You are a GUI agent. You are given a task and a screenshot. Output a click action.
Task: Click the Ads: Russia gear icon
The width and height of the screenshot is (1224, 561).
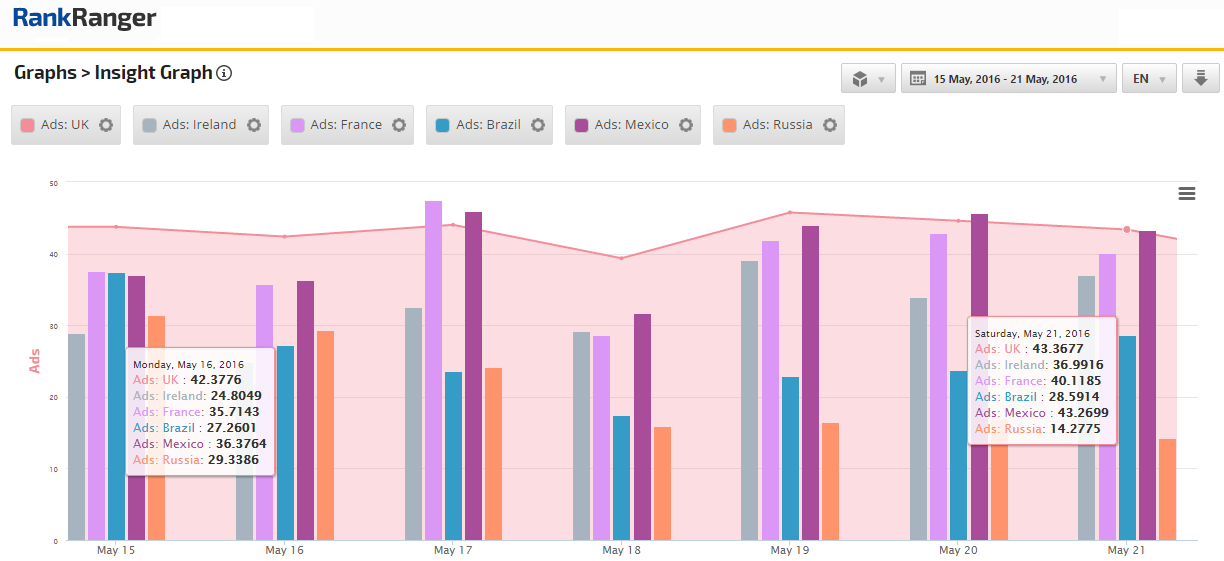click(x=830, y=125)
